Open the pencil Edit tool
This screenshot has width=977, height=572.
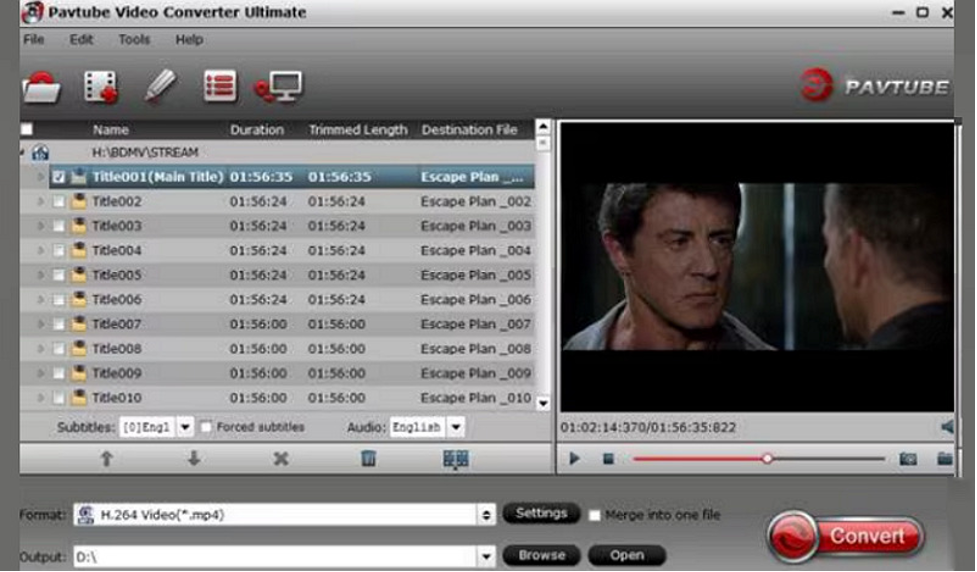159,86
